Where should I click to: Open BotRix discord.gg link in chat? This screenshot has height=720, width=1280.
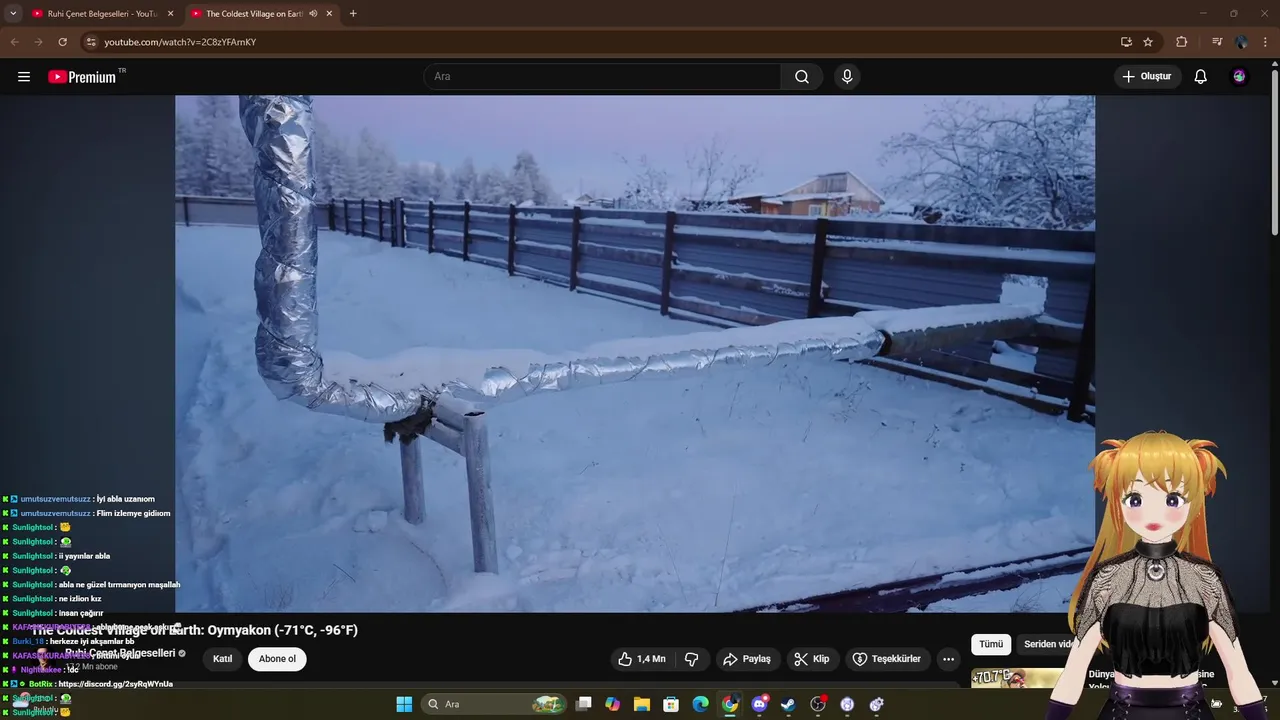pos(116,684)
